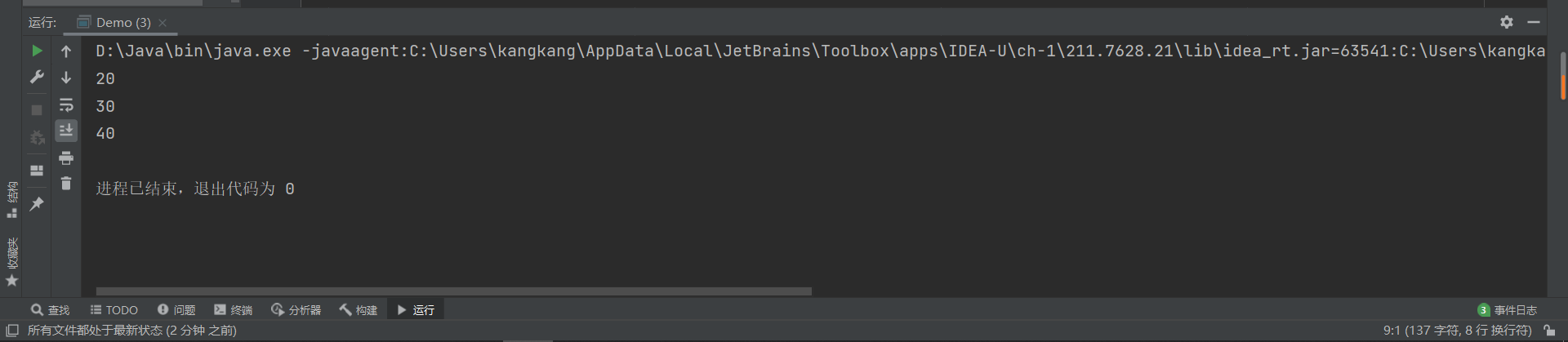The width and height of the screenshot is (1568, 342).
Task: Close the Demo (3) run tab
Action: (163, 23)
